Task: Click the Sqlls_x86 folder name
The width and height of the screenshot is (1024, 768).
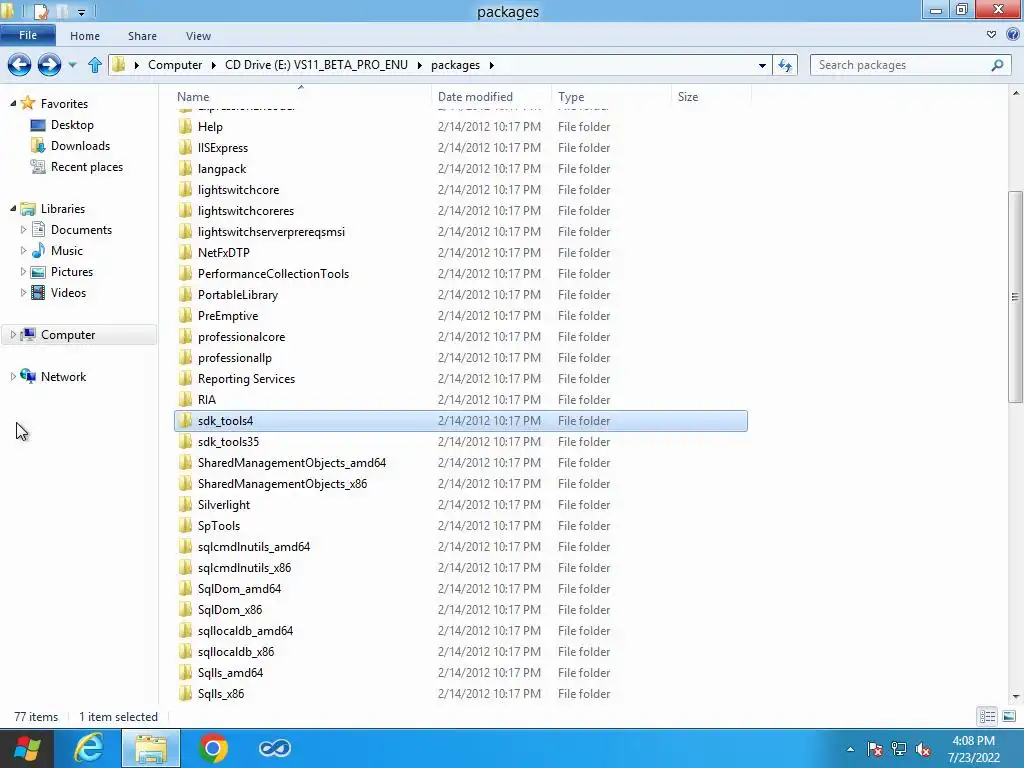Action: [221, 694]
